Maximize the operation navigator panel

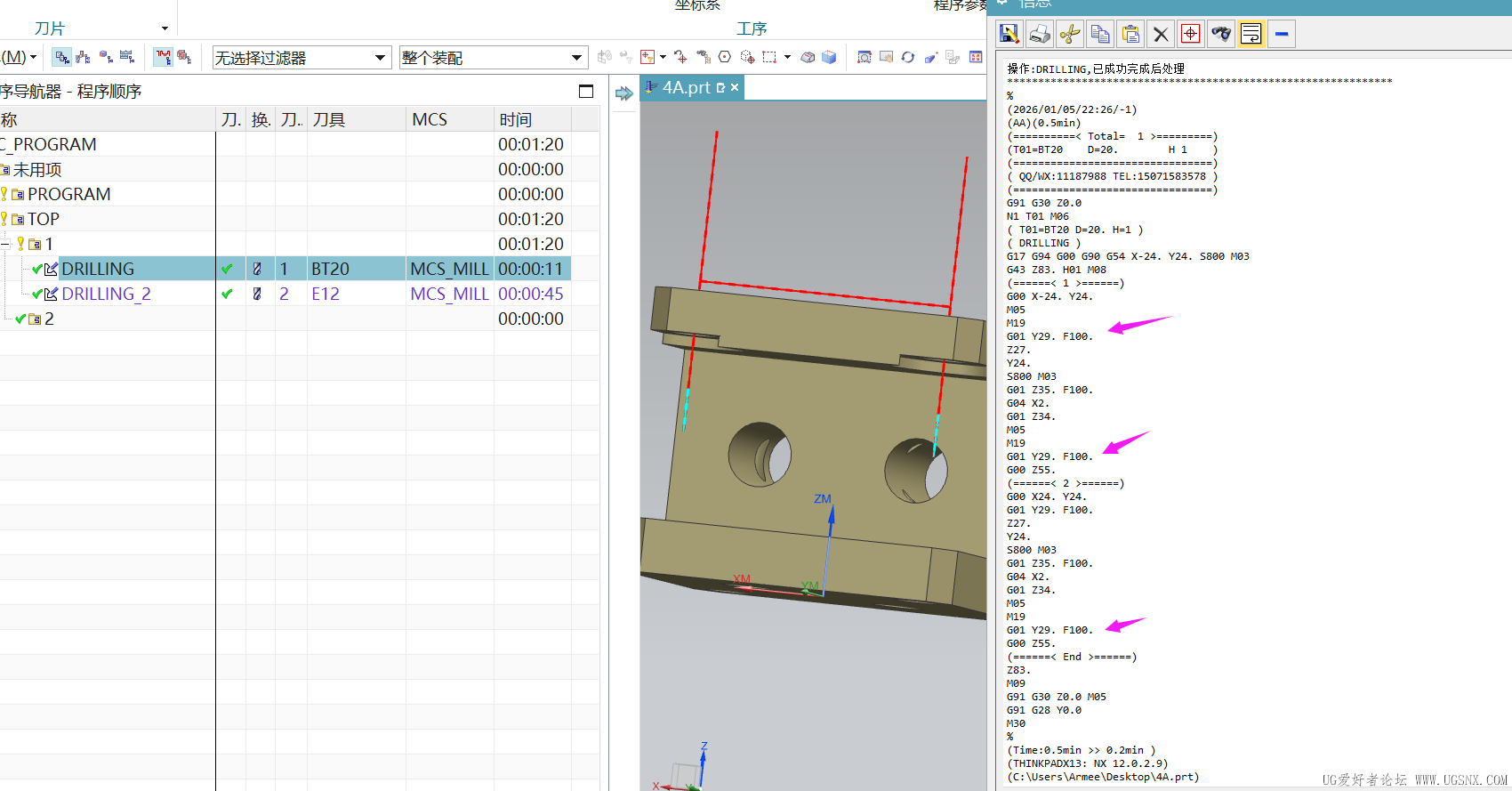pos(585,91)
